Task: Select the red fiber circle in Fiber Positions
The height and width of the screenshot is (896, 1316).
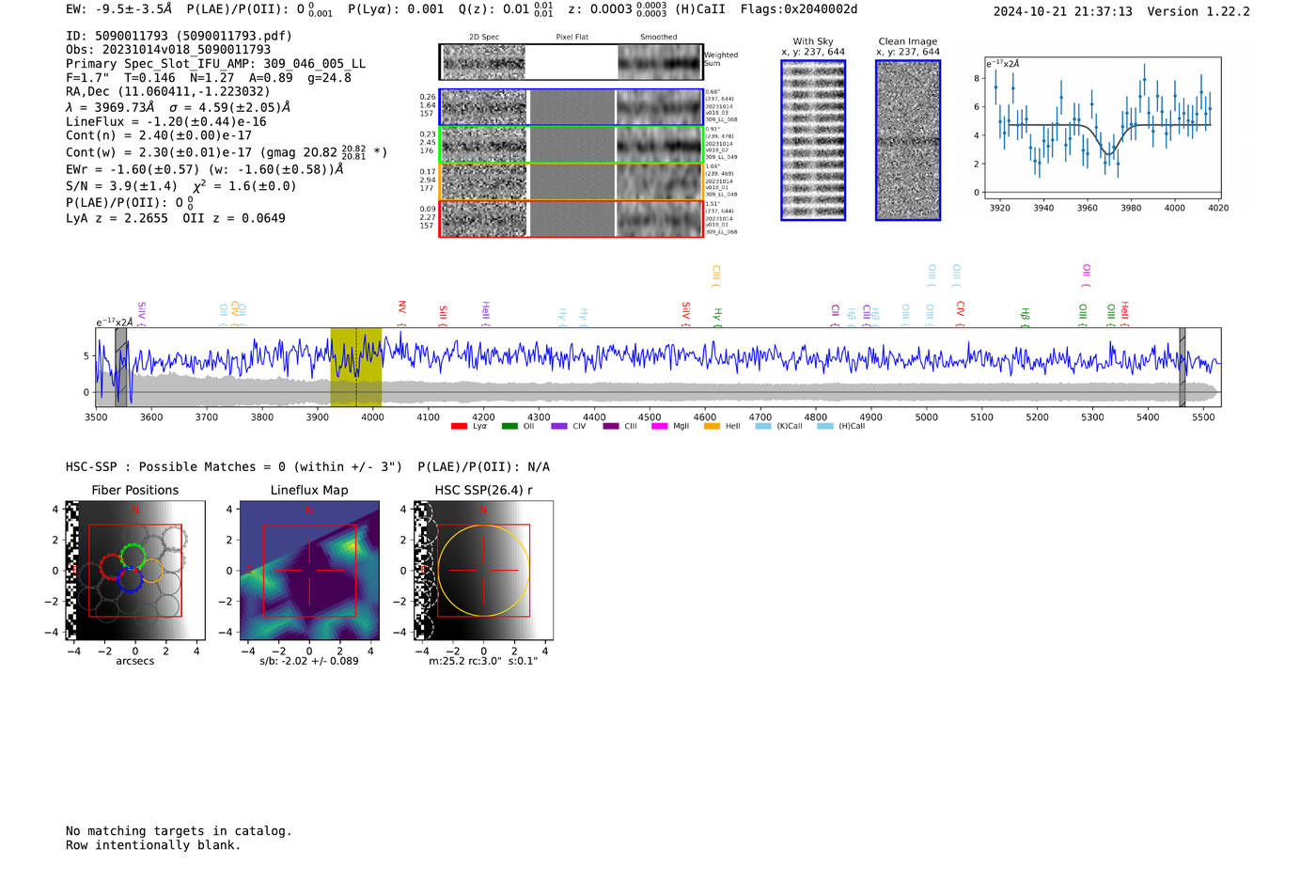Action: [111, 568]
